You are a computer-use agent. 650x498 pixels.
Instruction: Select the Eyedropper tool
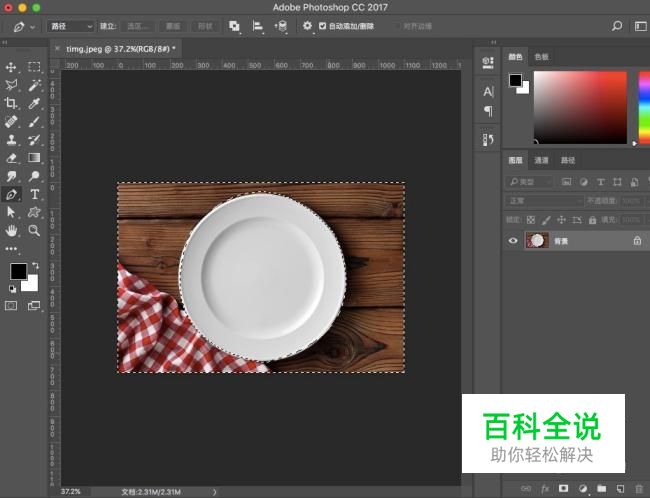pos(34,103)
